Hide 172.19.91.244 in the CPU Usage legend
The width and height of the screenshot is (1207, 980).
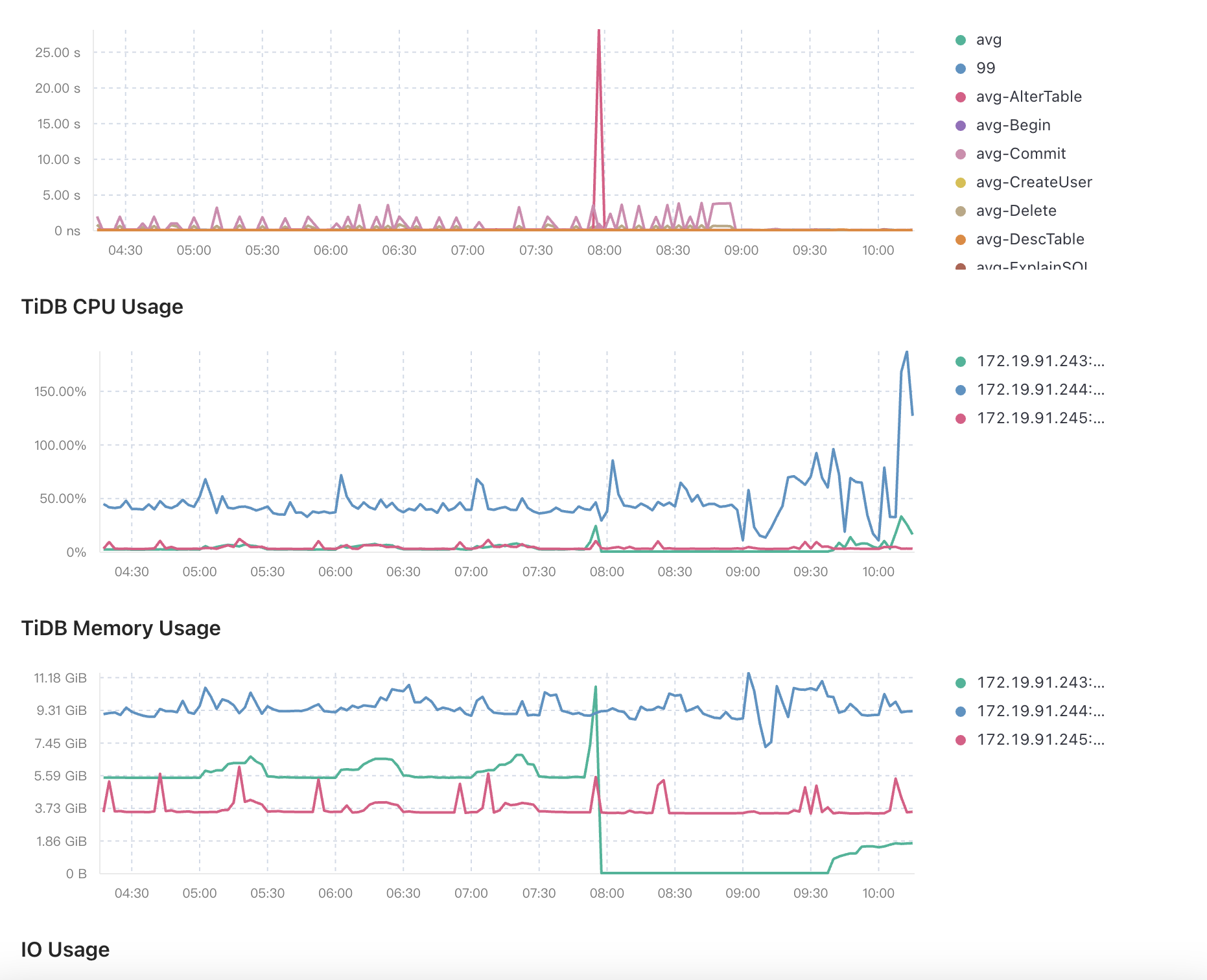click(1040, 390)
